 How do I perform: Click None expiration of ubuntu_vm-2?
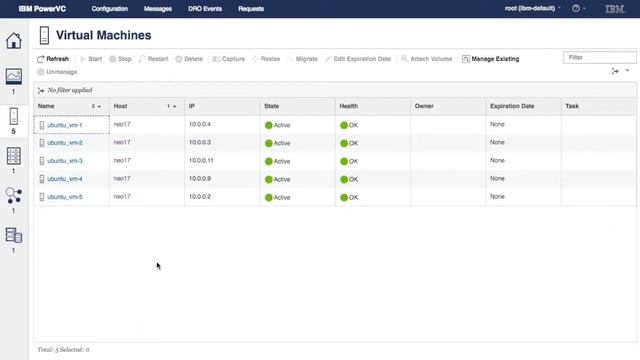(x=497, y=142)
